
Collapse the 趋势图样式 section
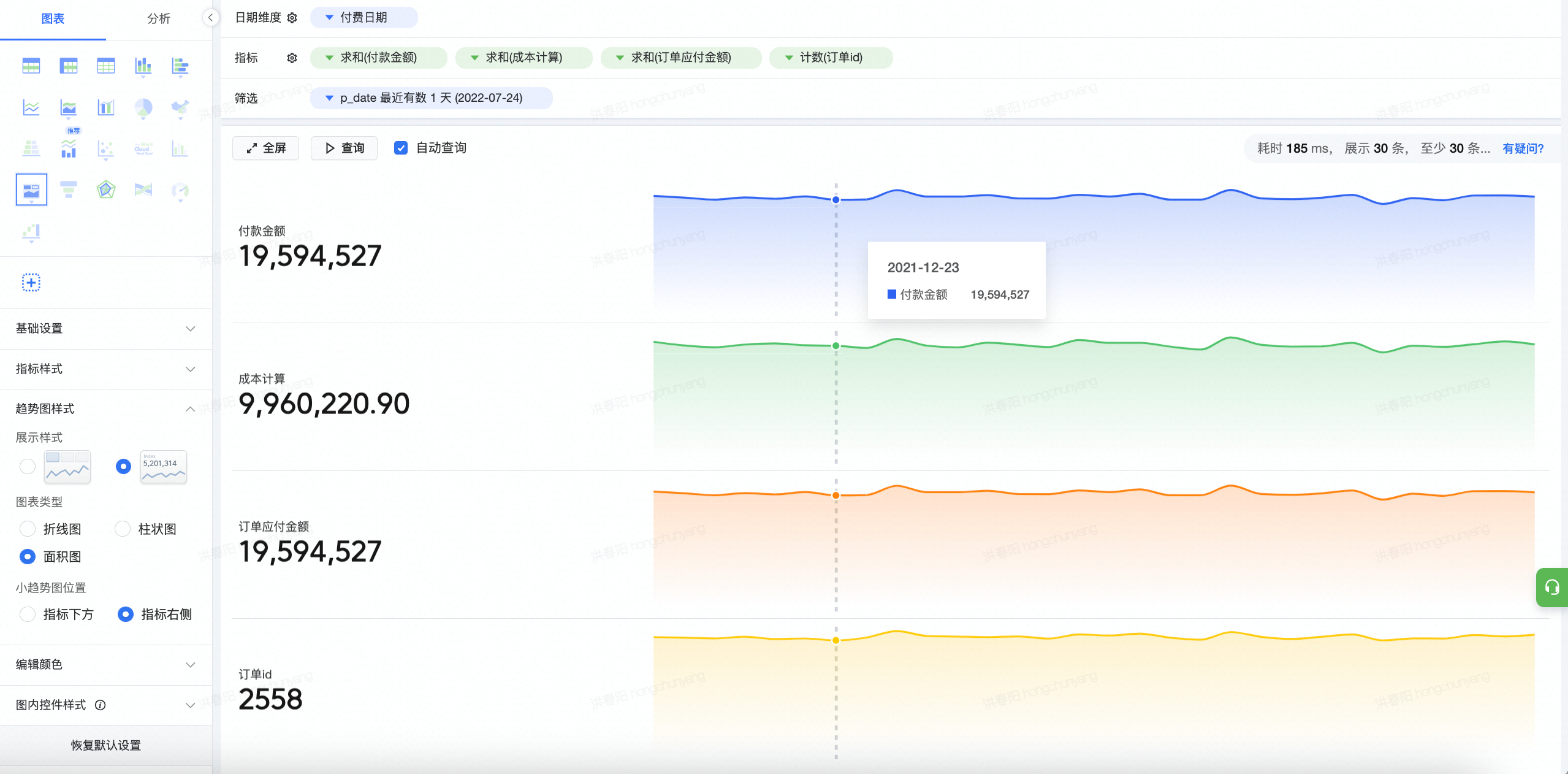106,408
